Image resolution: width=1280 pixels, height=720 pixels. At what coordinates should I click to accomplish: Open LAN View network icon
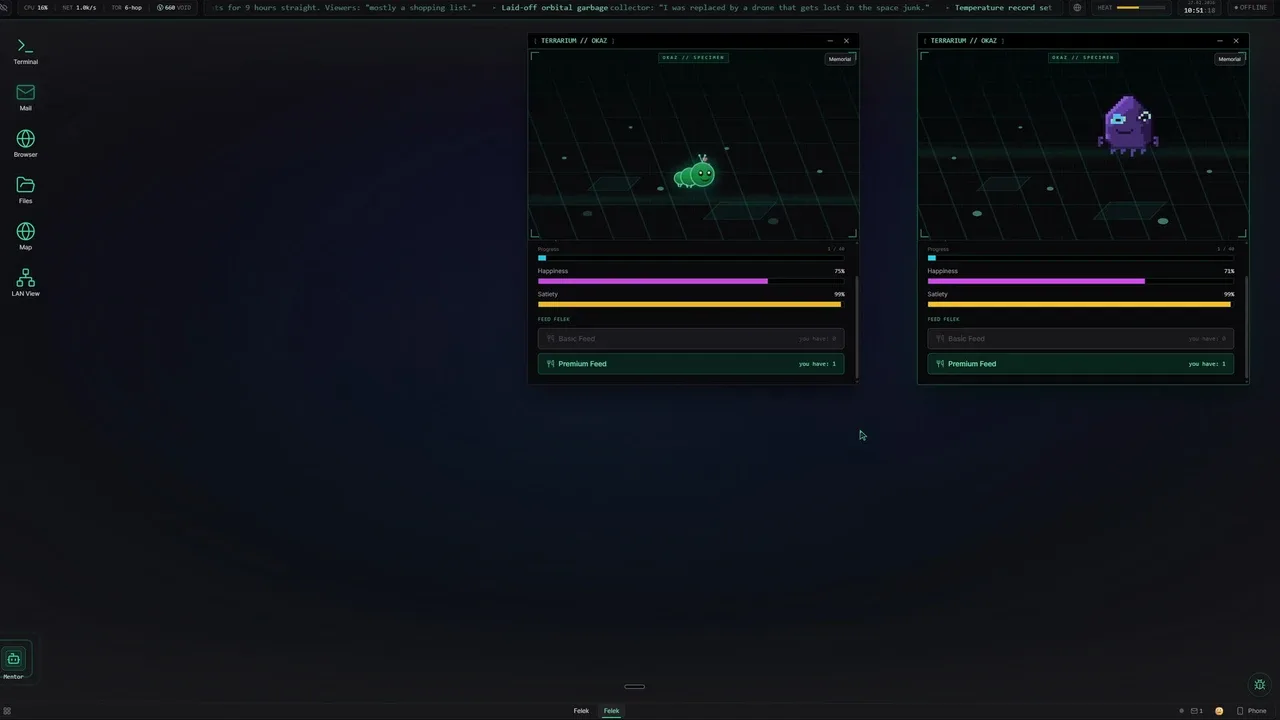tap(25, 282)
